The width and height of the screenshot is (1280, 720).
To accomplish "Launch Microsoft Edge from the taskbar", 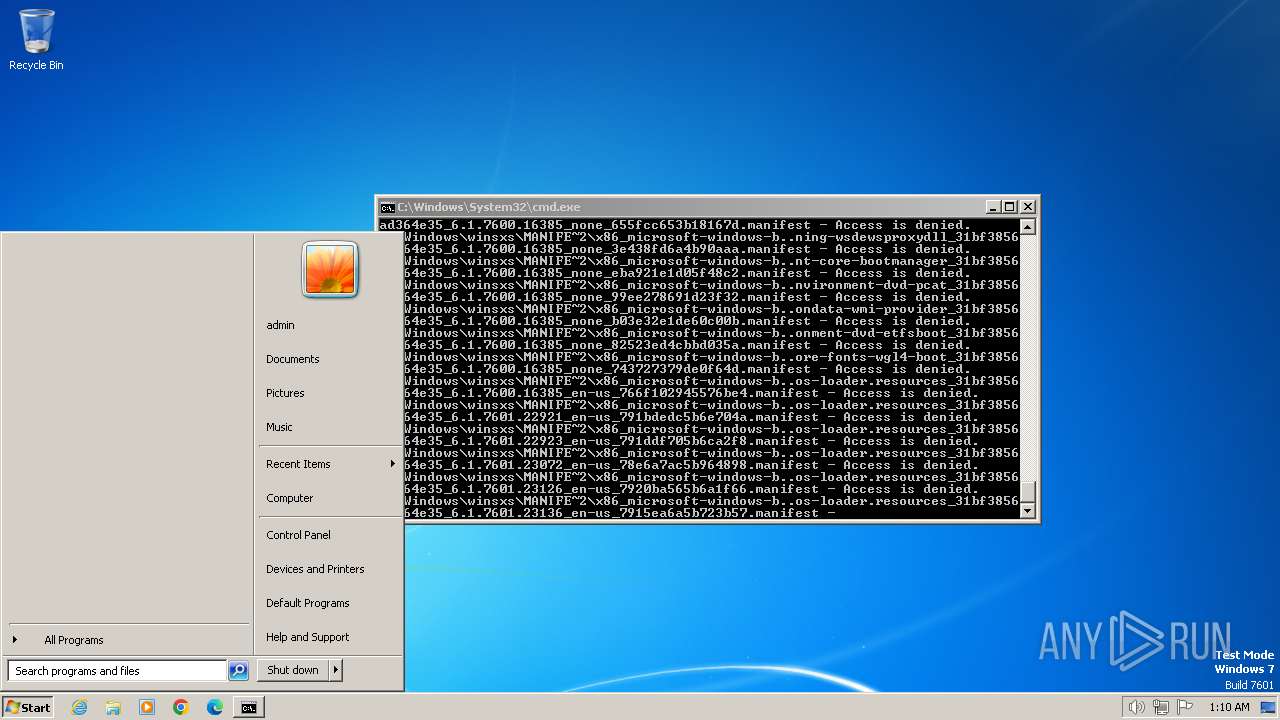I will (x=215, y=707).
